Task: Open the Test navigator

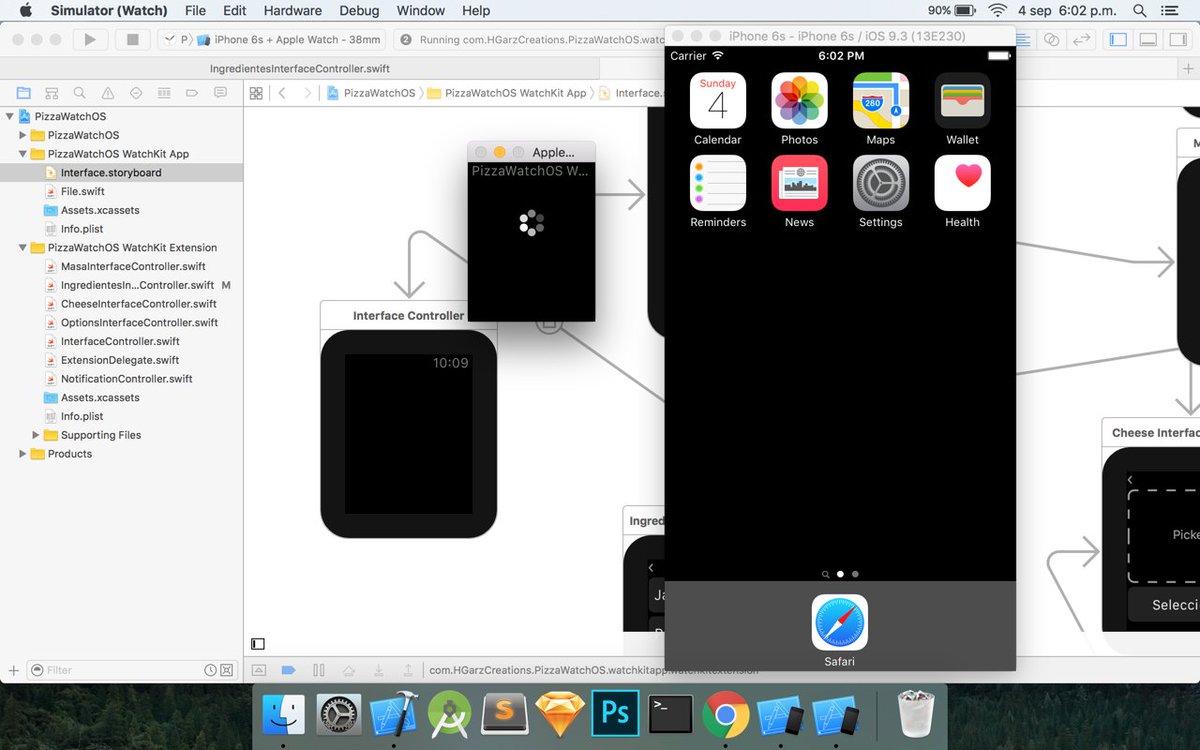Action: point(136,93)
